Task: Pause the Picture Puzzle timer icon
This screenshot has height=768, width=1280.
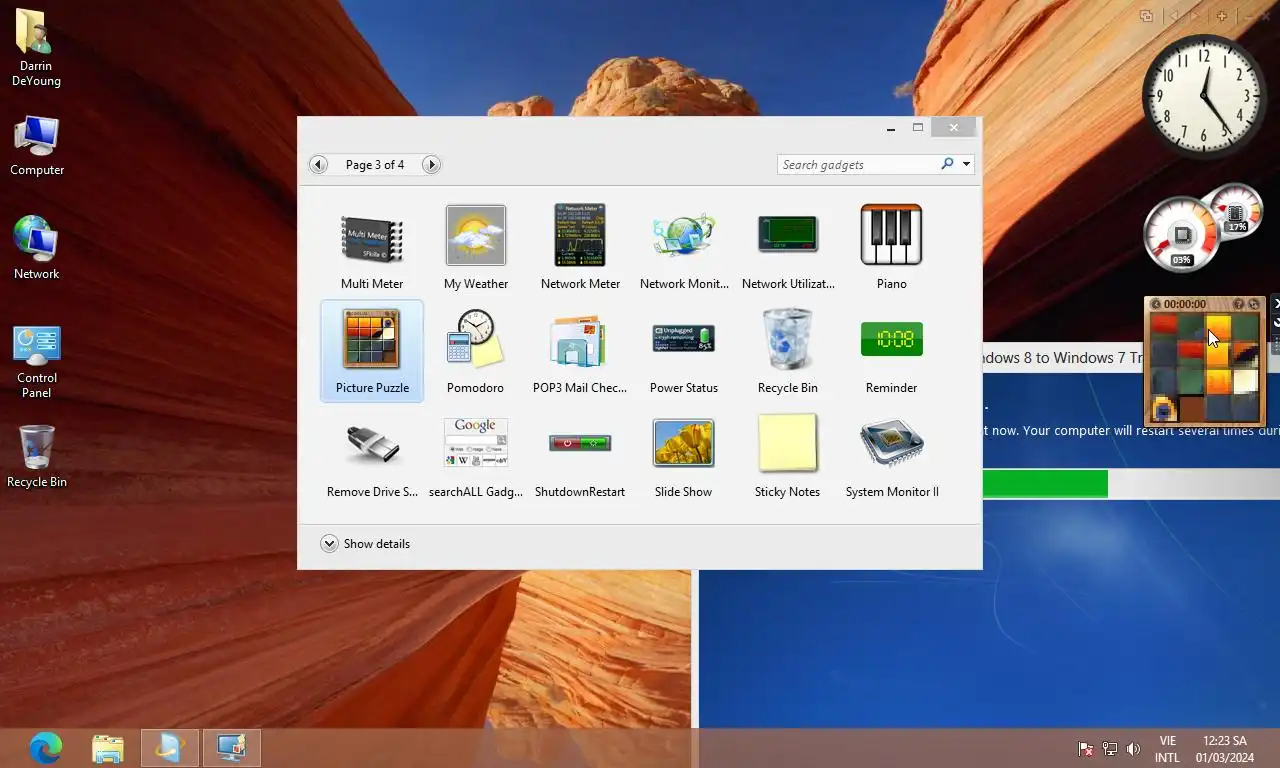Action: point(1156,304)
